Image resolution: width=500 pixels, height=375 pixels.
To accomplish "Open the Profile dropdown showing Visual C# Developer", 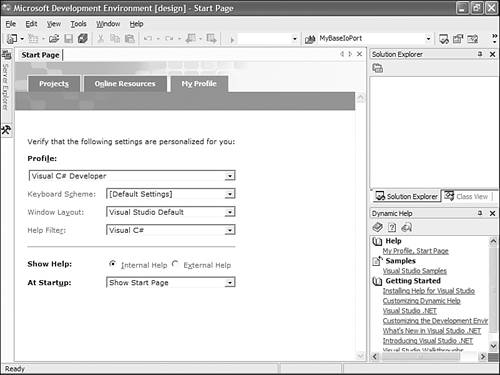I will tap(132, 176).
